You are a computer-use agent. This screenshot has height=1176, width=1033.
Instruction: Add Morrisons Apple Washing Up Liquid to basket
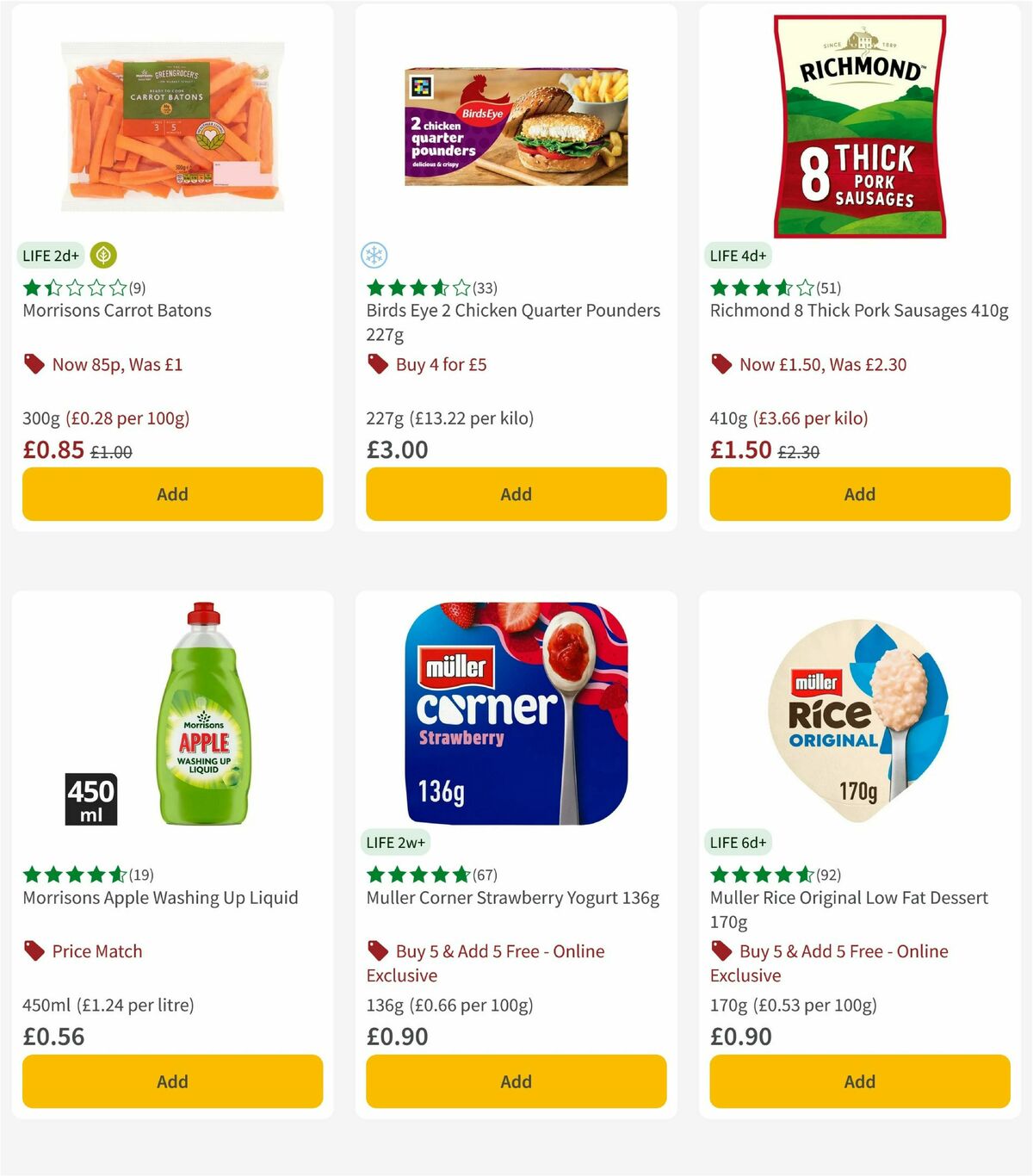172,1081
